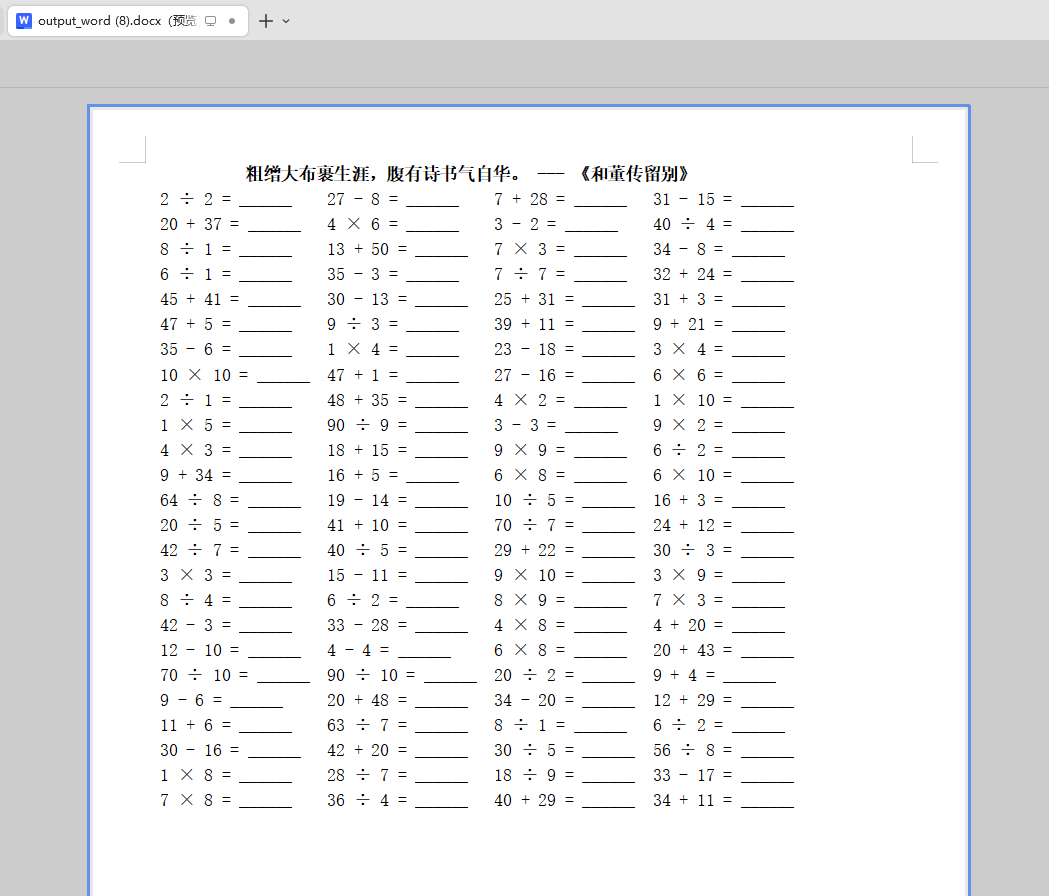Click the equation 90 ÷ 10 =

(x=371, y=676)
